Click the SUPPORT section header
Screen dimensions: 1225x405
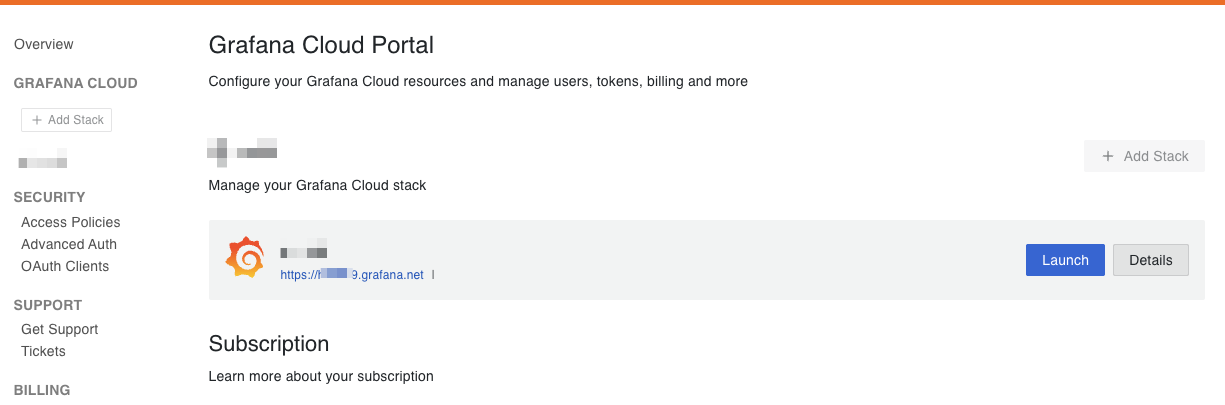pos(48,305)
